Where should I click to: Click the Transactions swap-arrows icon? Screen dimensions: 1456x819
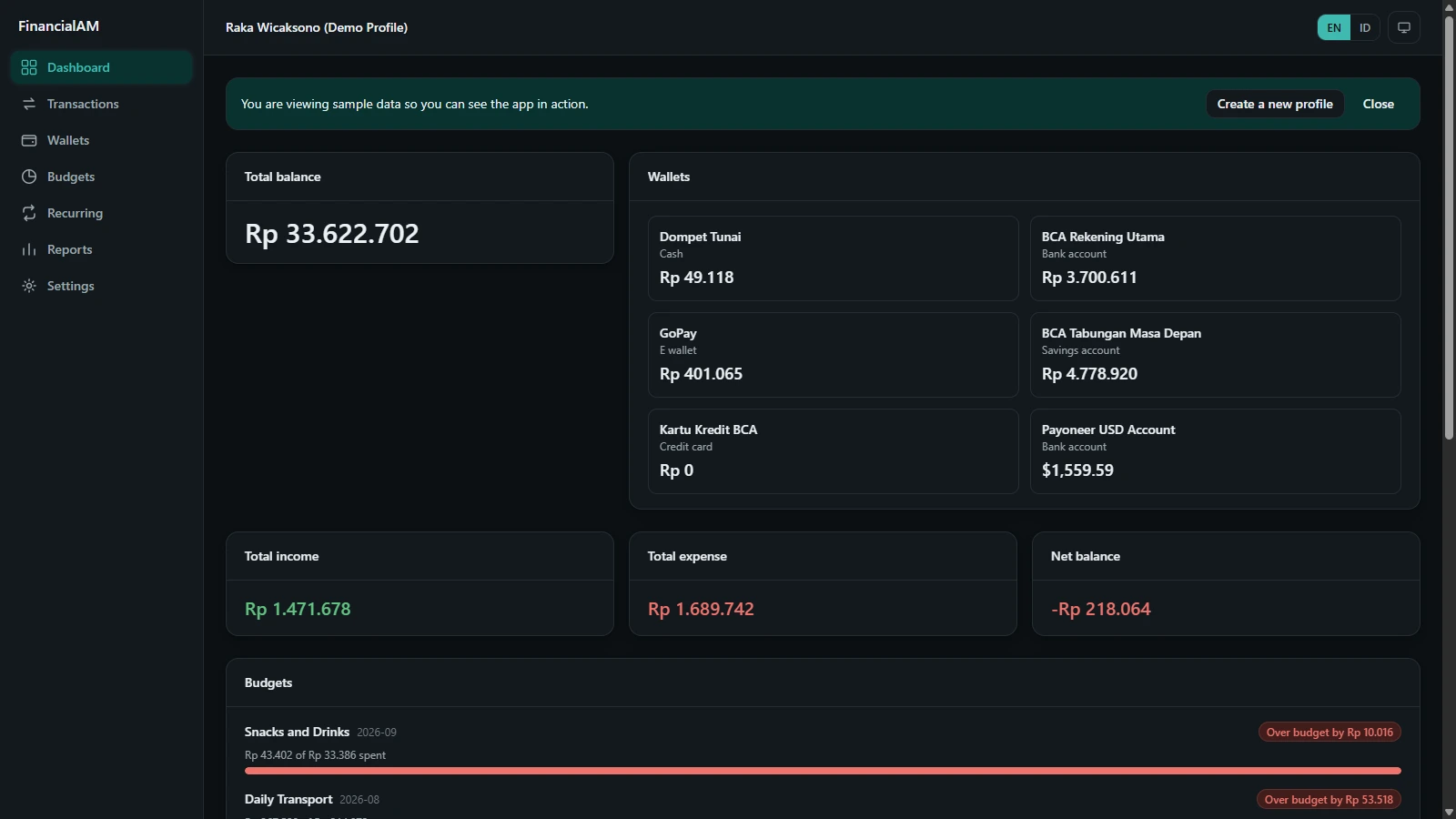click(29, 104)
